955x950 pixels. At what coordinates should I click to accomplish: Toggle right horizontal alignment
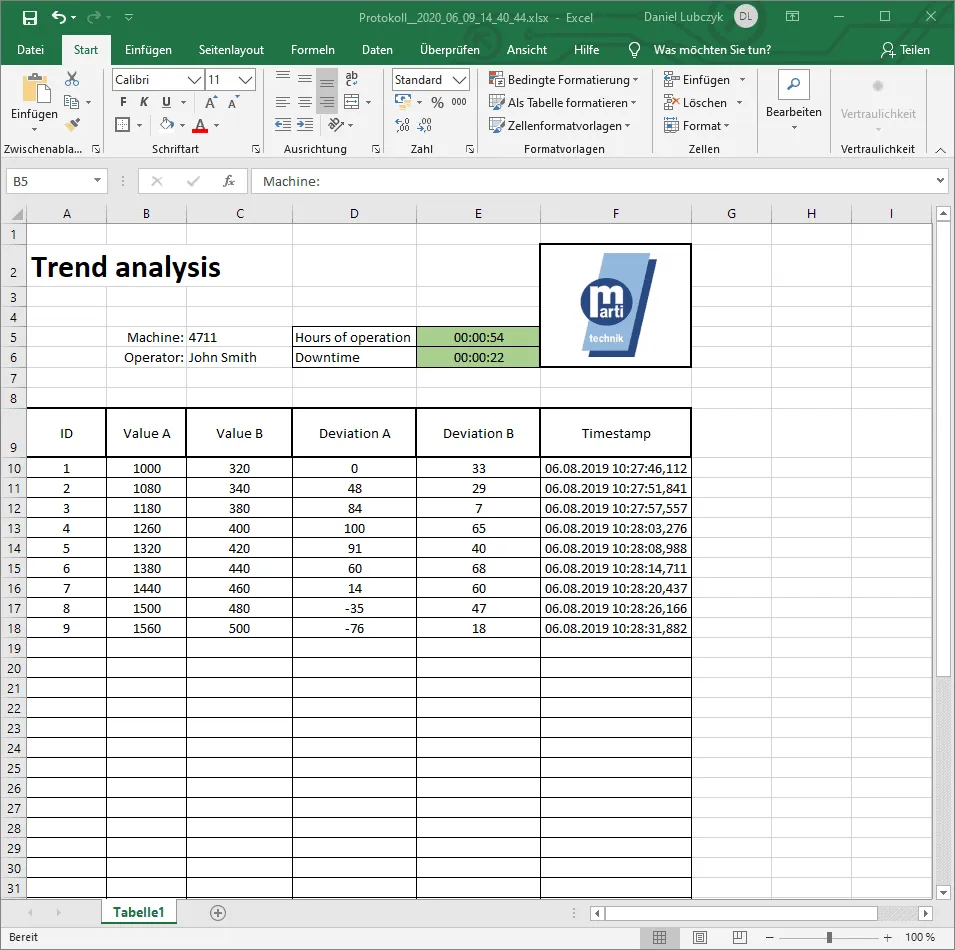327,102
